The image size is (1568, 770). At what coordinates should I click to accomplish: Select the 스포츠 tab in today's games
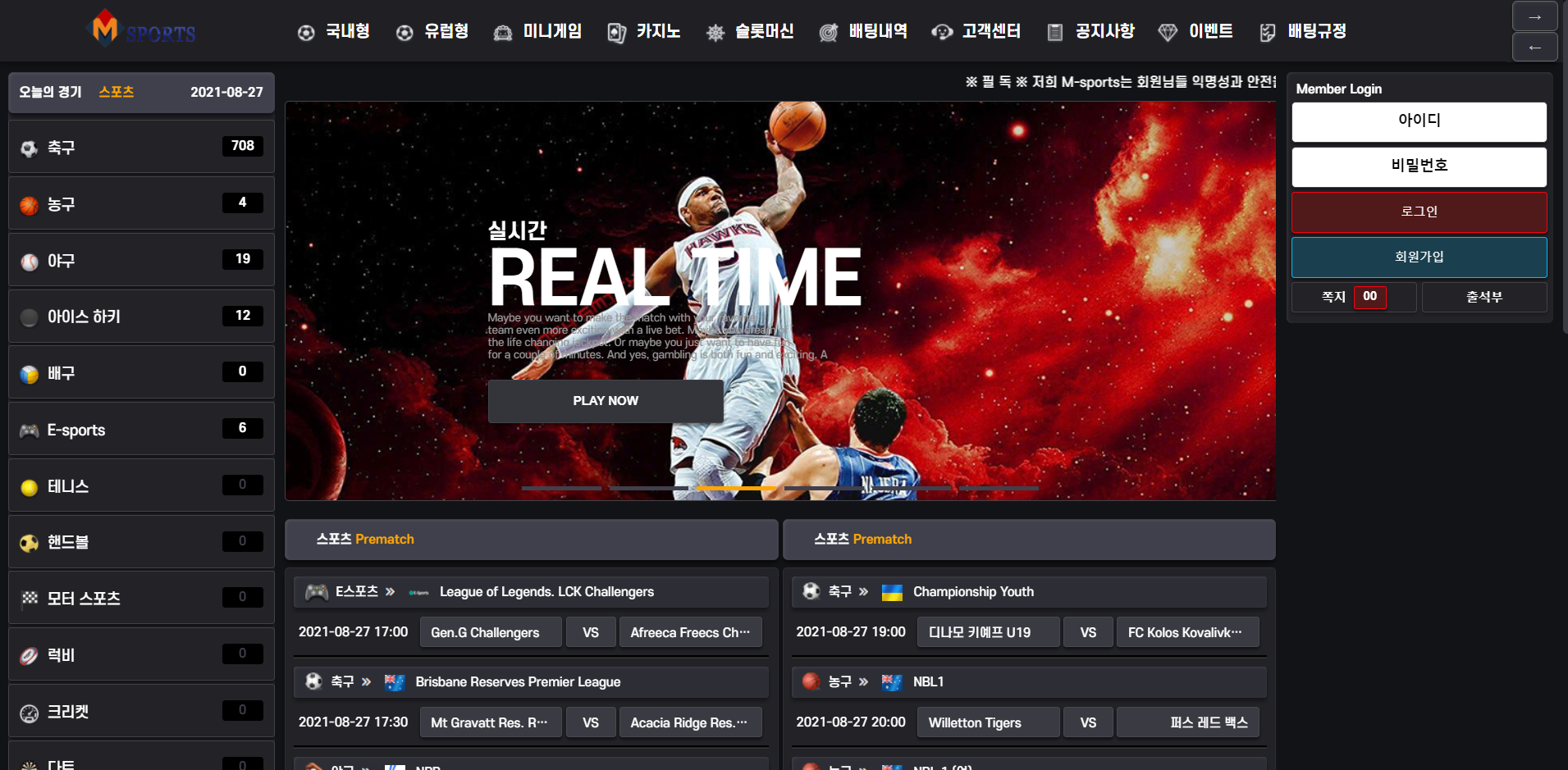pos(117,92)
